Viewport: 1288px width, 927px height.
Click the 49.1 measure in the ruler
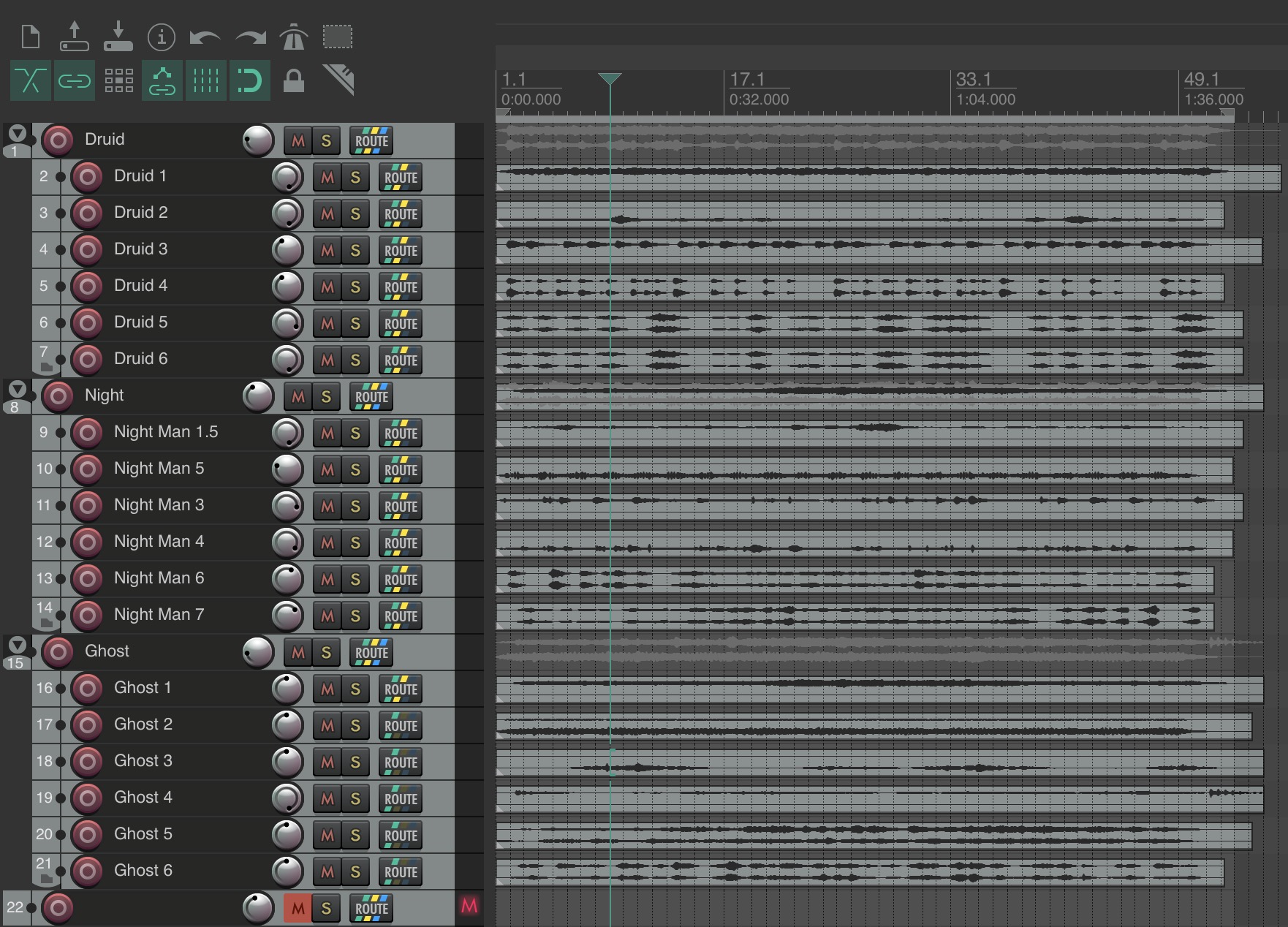pyautogui.click(x=1201, y=79)
